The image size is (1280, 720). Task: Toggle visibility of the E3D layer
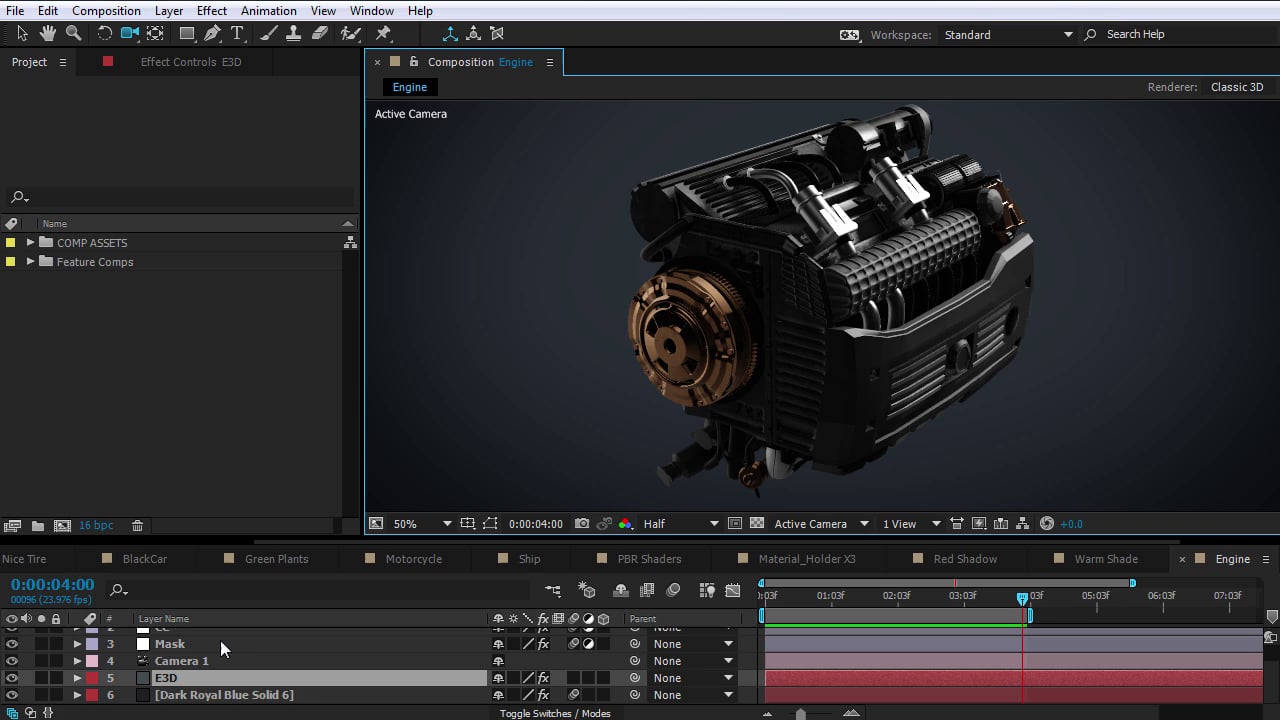12,678
